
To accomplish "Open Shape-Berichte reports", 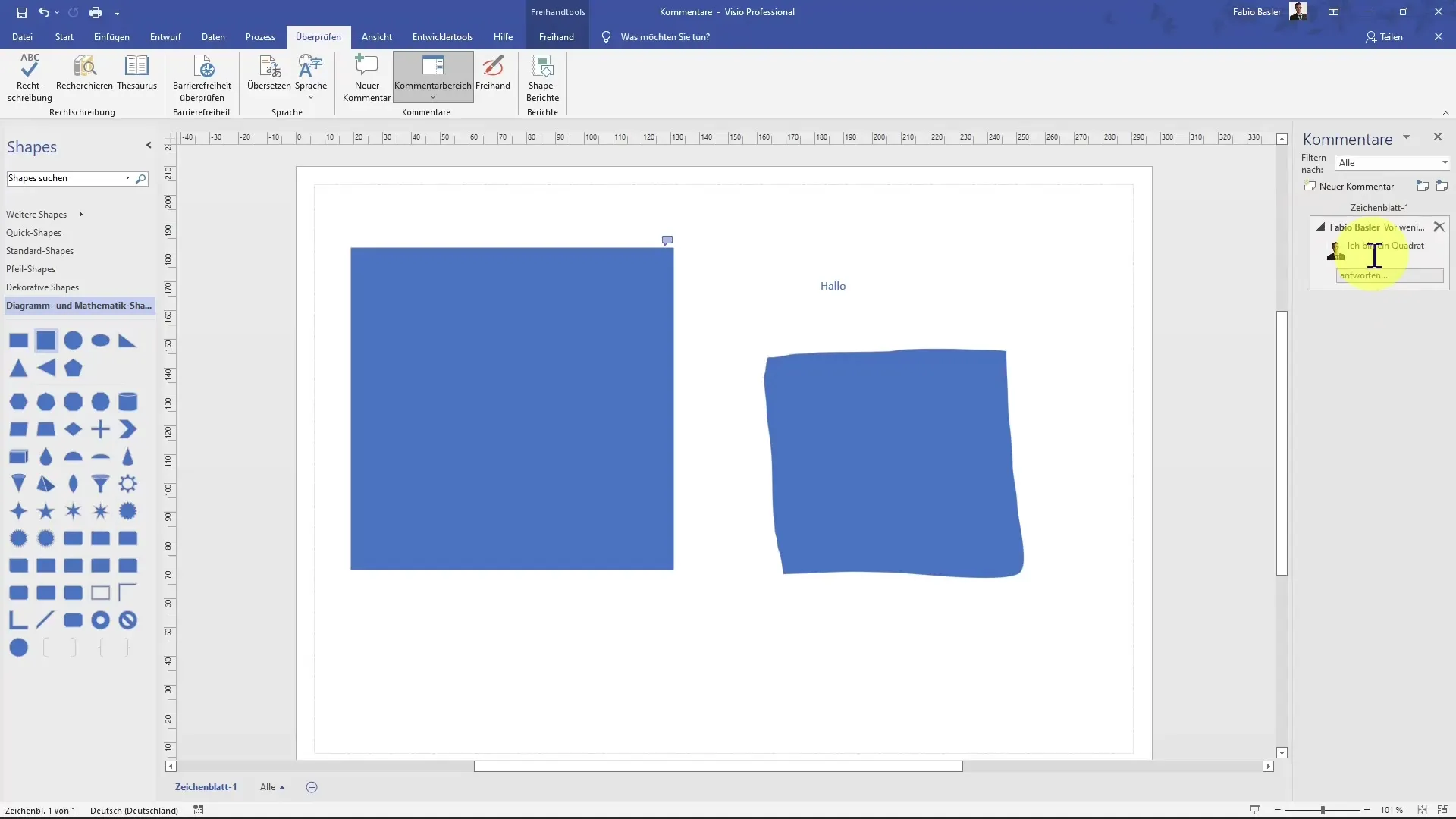I will pyautogui.click(x=542, y=77).
